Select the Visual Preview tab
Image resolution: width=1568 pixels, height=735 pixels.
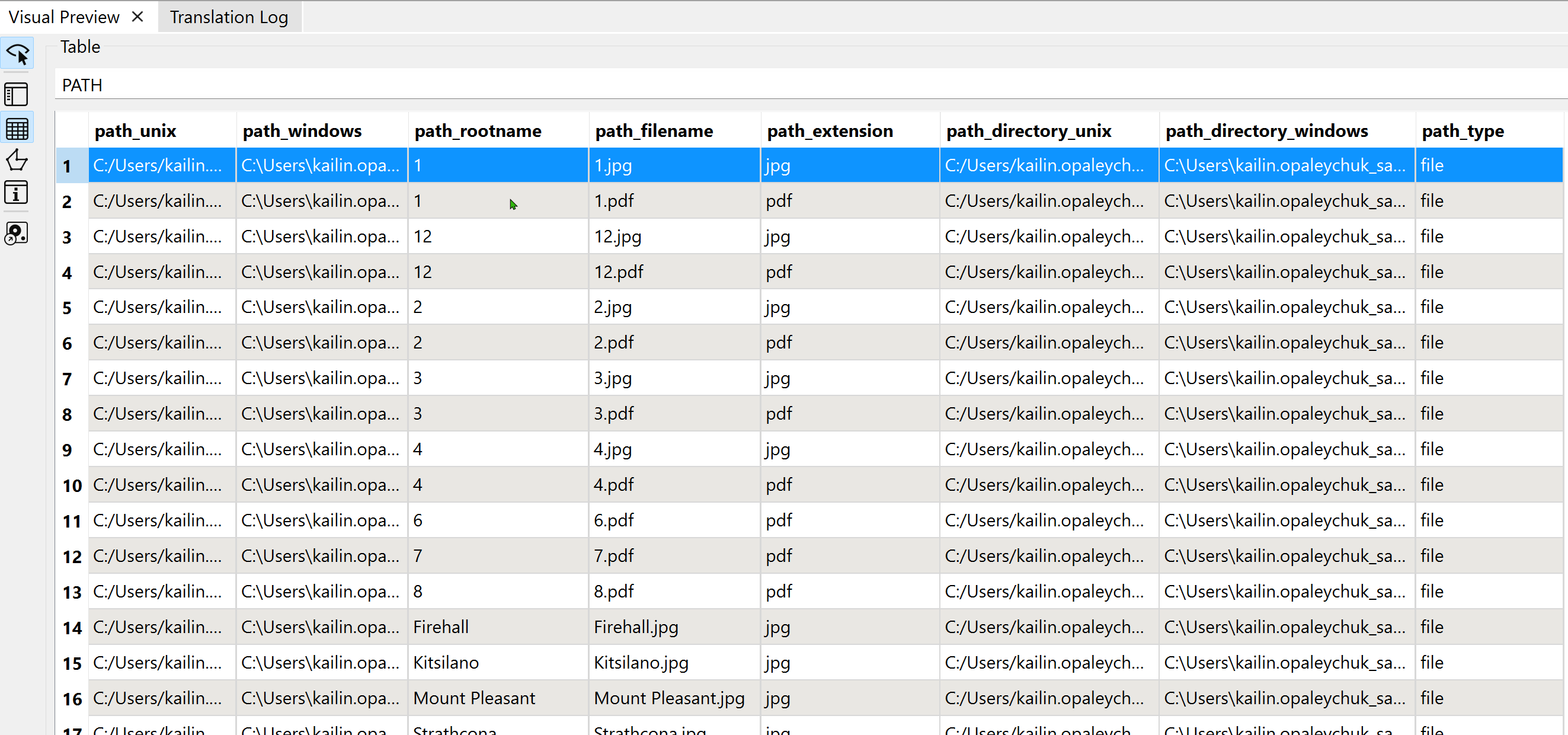click(x=64, y=17)
